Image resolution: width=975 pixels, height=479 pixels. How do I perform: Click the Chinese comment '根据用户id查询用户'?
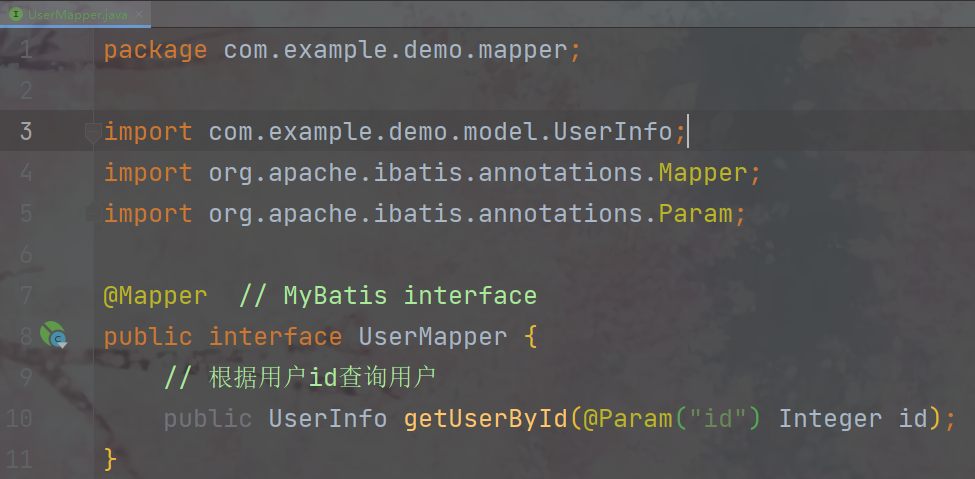322,378
